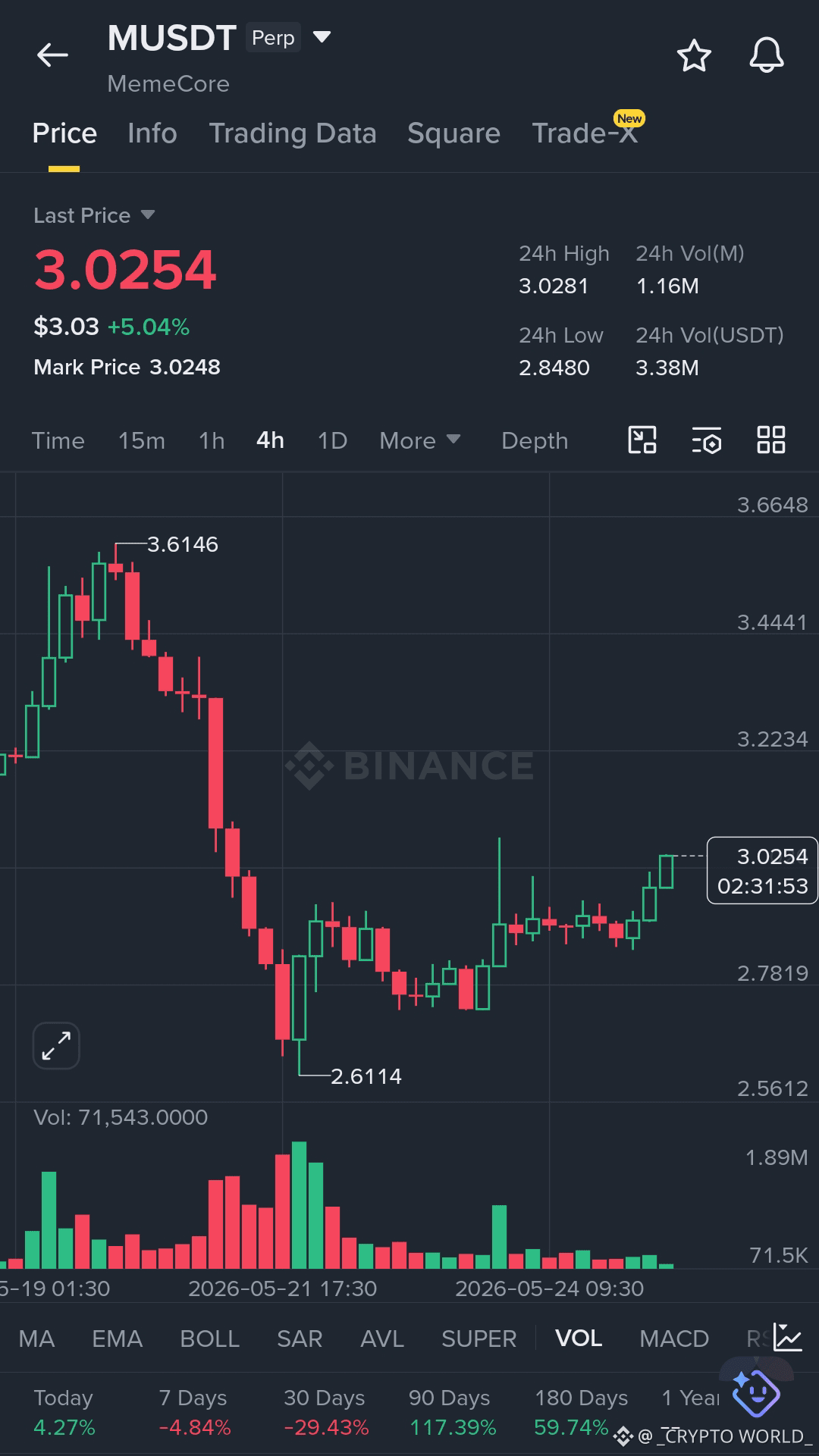
Task: Enable the EMA indicator
Action: [118, 1339]
